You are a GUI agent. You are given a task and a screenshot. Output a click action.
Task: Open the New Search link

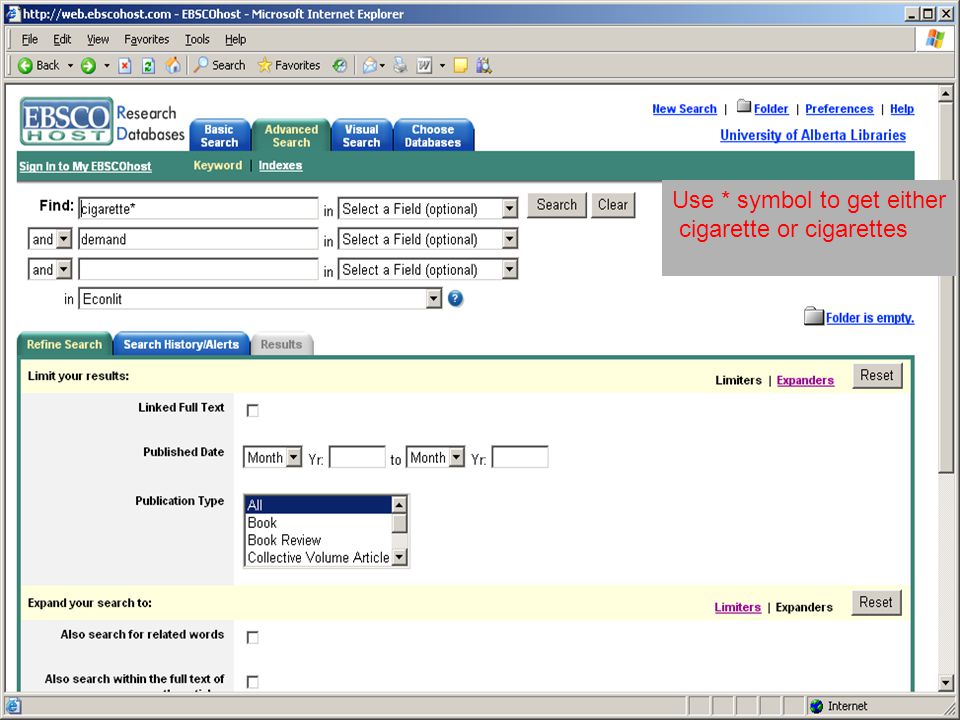(x=684, y=109)
